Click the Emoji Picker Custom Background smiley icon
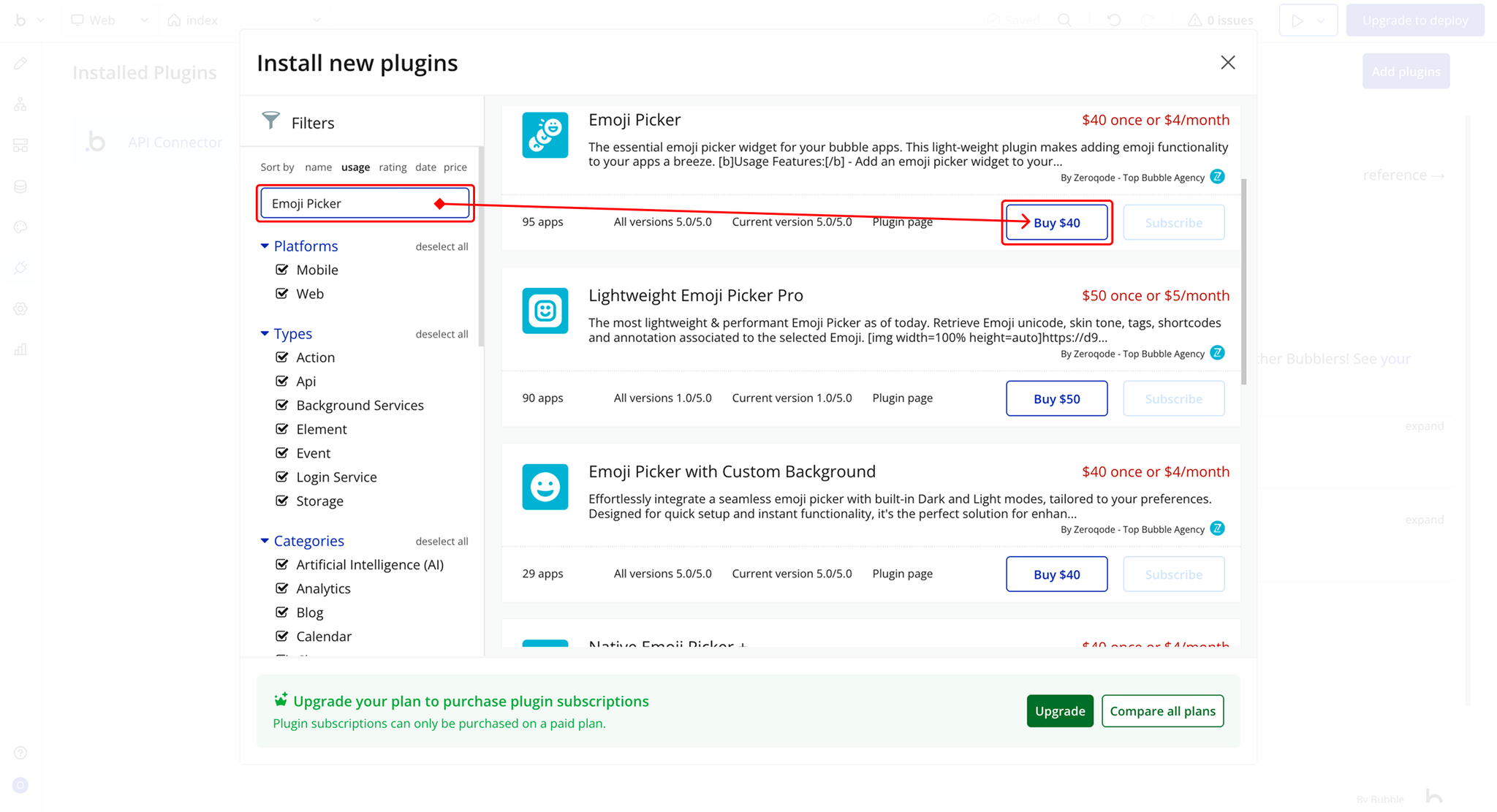The width and height of the screenshot is (1497, 812). tap(545, 487)
